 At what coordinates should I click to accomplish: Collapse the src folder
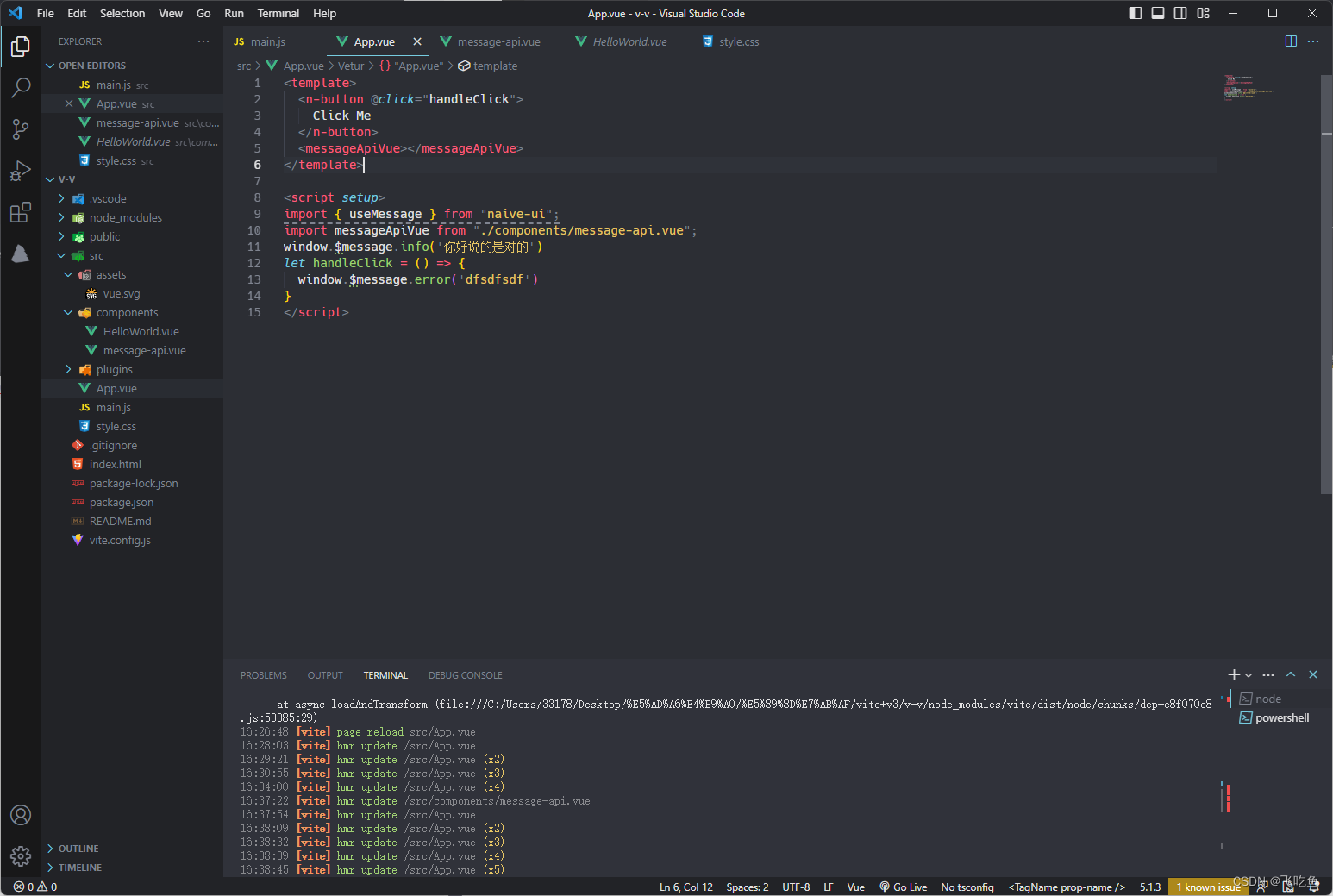61,255
